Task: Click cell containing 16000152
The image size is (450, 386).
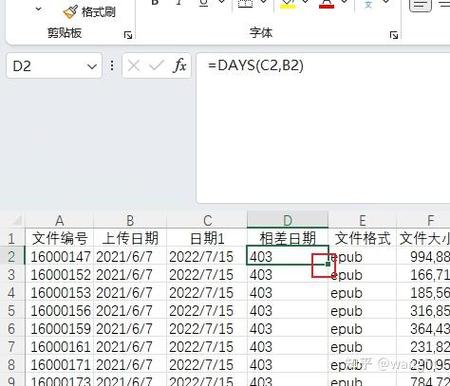Action: pyautogui.click(x=59, y=275)
